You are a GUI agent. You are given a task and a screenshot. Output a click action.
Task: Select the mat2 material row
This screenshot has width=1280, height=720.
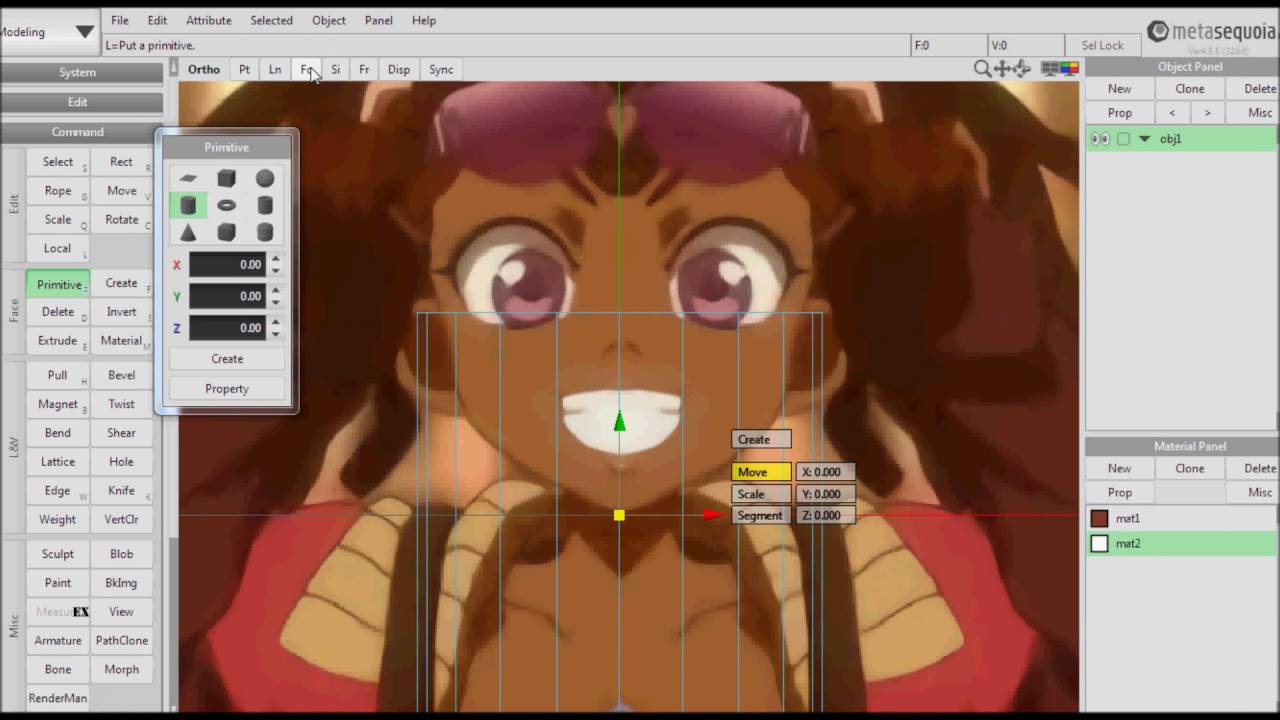pyautogui.click(x=1181, y=544)
